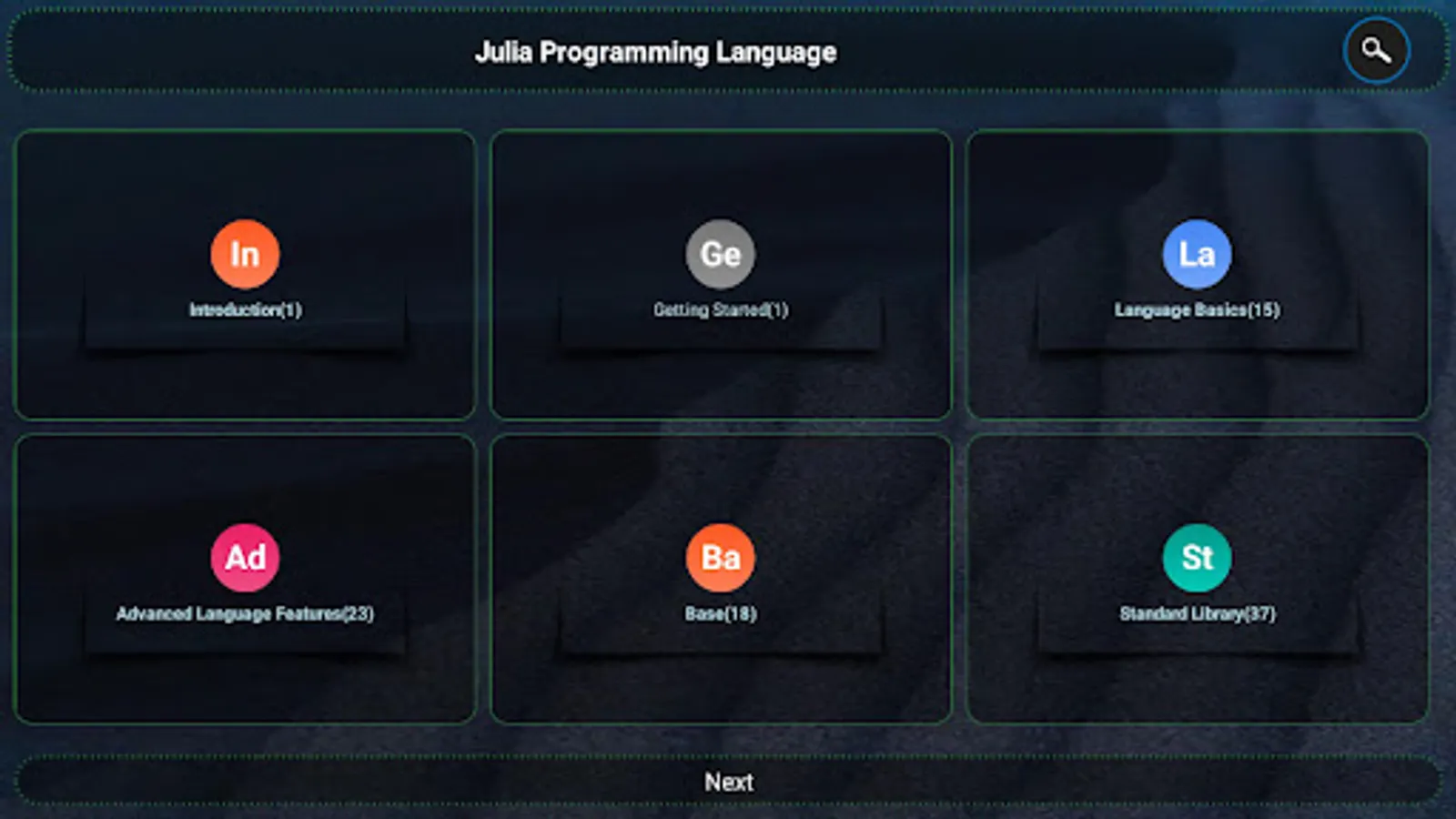This screenshot has height=819, width=1456.
Task: Click the search magnifier icon
Action: pyautogui.click(x=1375, y=50)
